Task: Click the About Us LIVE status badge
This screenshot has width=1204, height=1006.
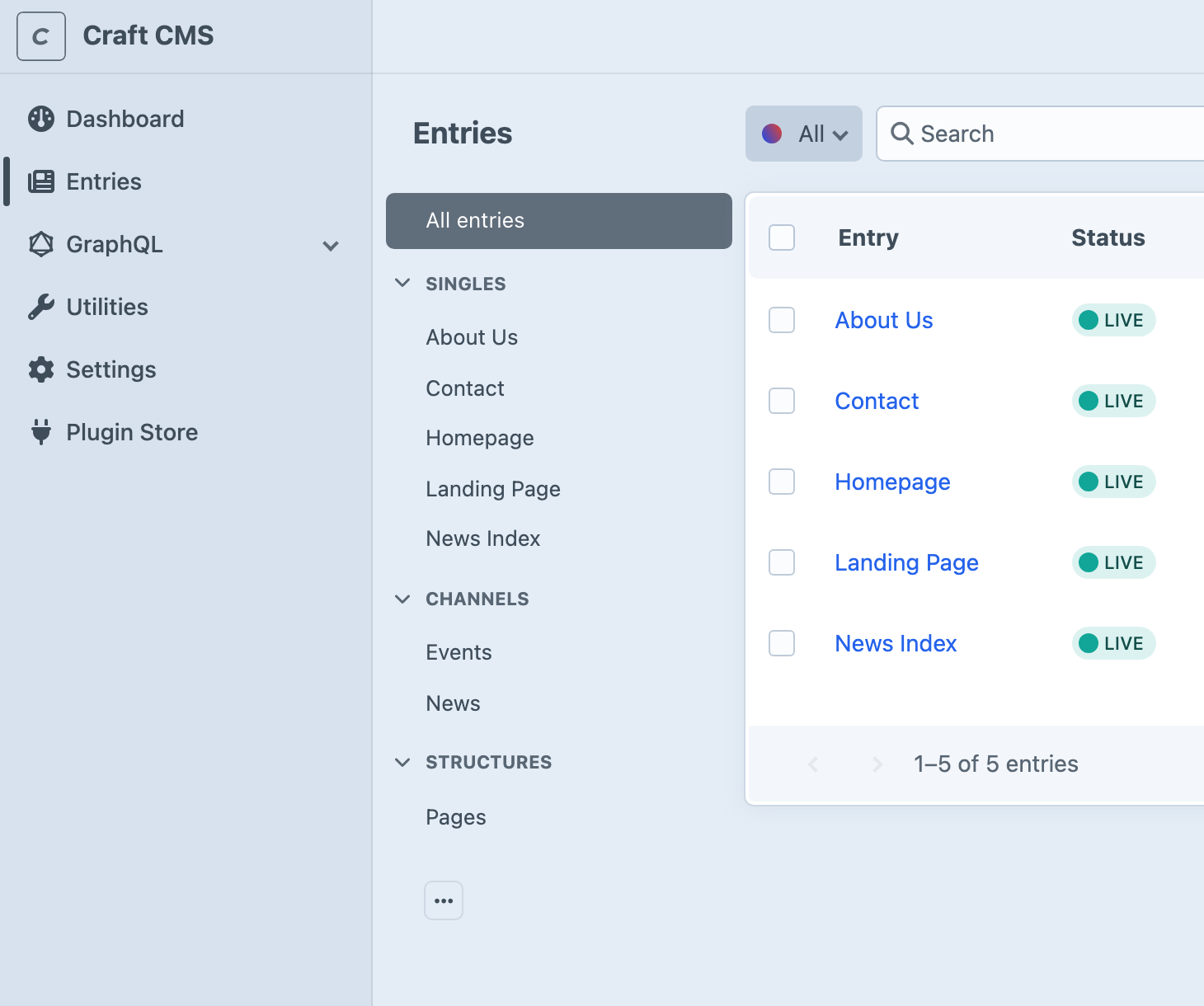Action: click(1113, 320)
